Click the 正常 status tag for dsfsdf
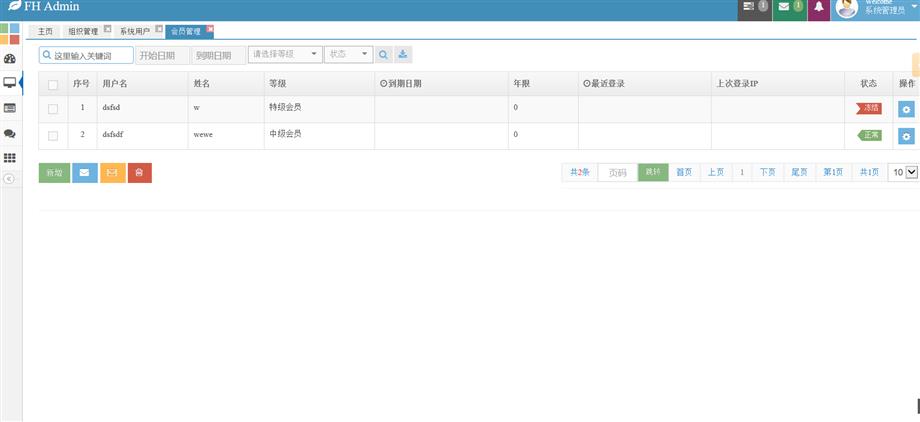The image size is (920, 422). 870,135
